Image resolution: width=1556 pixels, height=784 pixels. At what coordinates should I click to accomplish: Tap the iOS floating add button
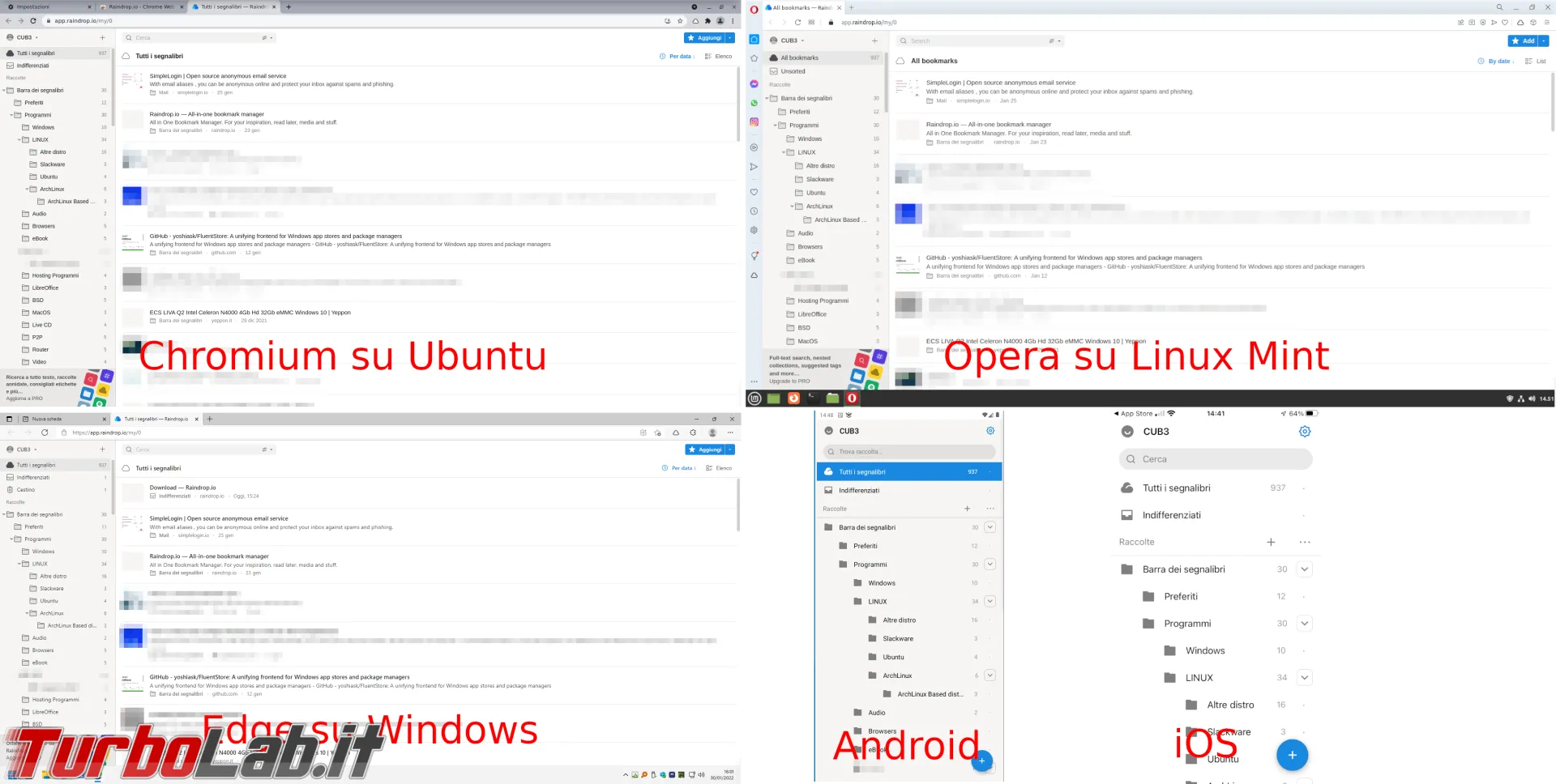tap(1292, 755)
